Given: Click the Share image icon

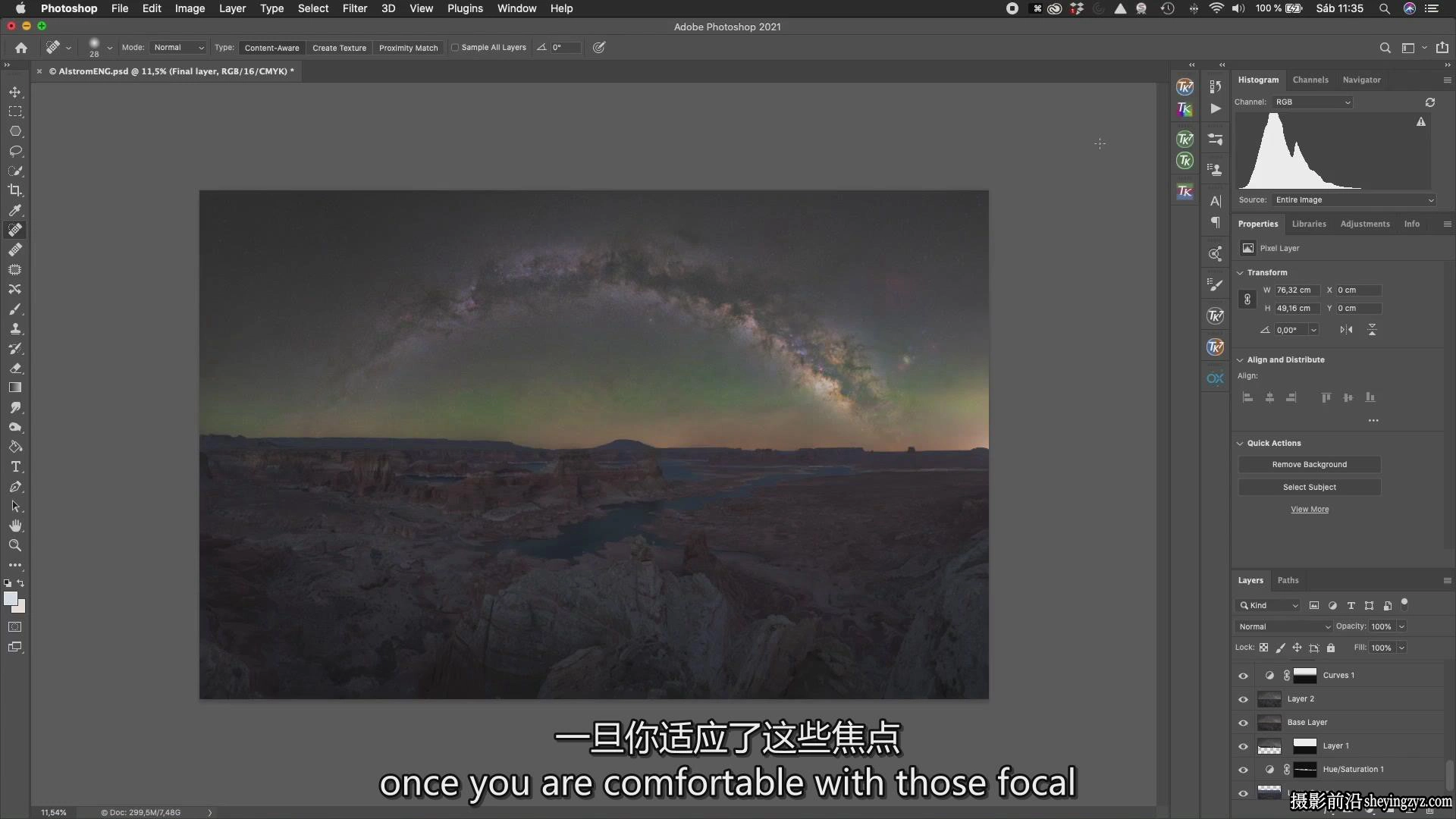Looking at the screenshot, I should point(1442,47).
